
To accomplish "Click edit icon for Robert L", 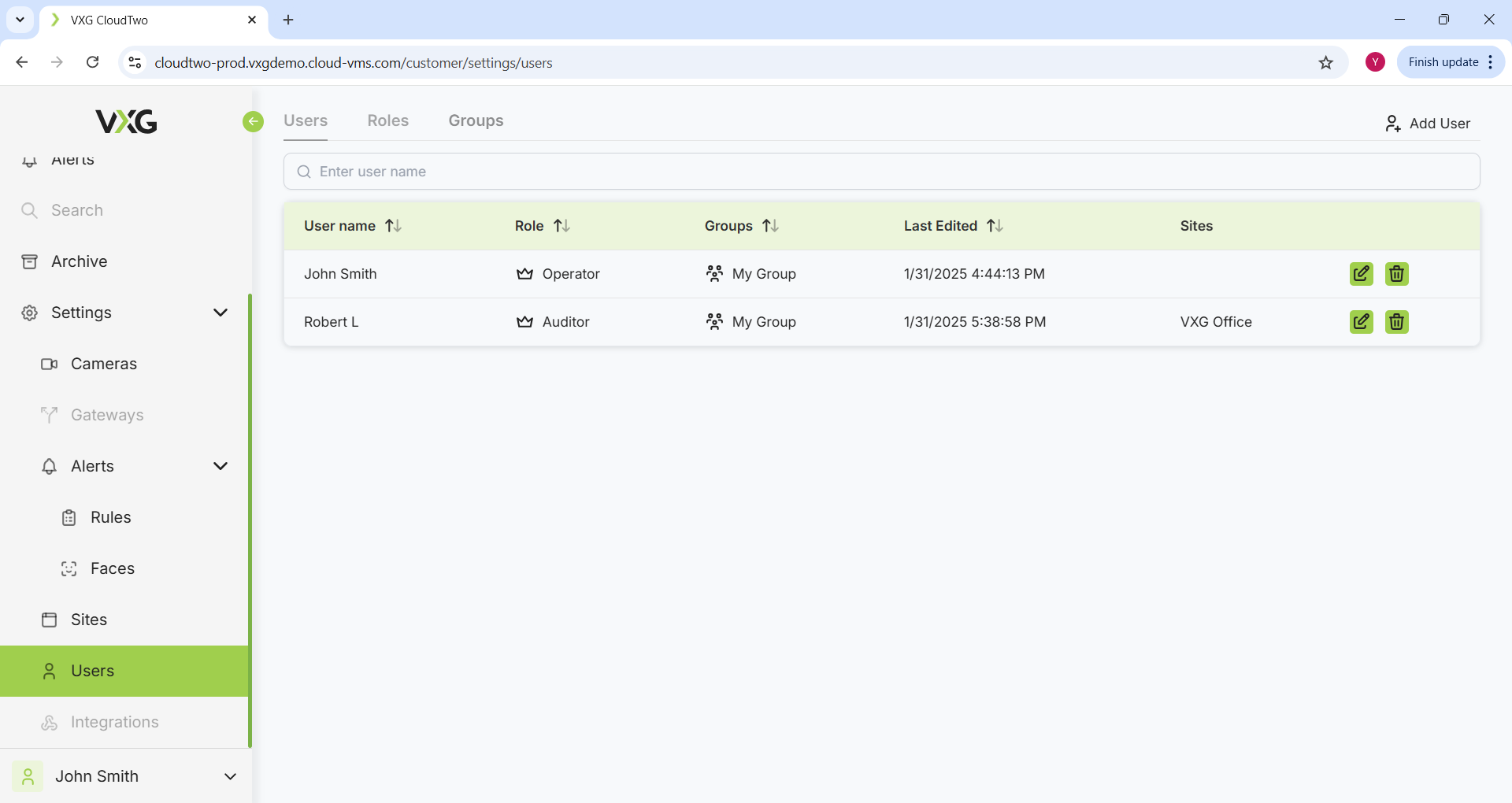I will point(1361,322).
